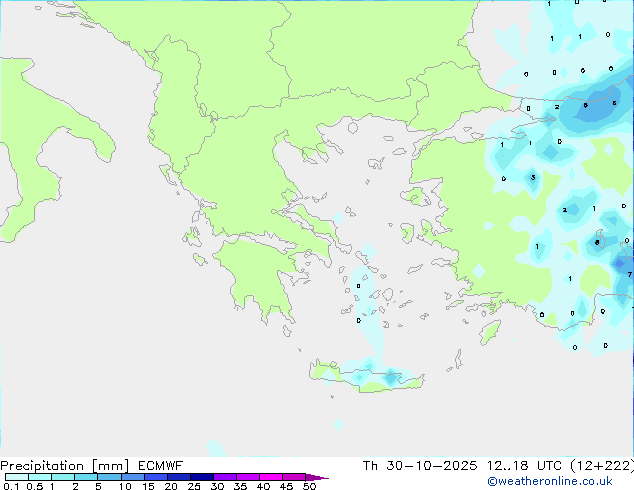634x490 pixels.
Task: Click the "Th 30-10-2025" date text
Action: click(x=420, y=466)
